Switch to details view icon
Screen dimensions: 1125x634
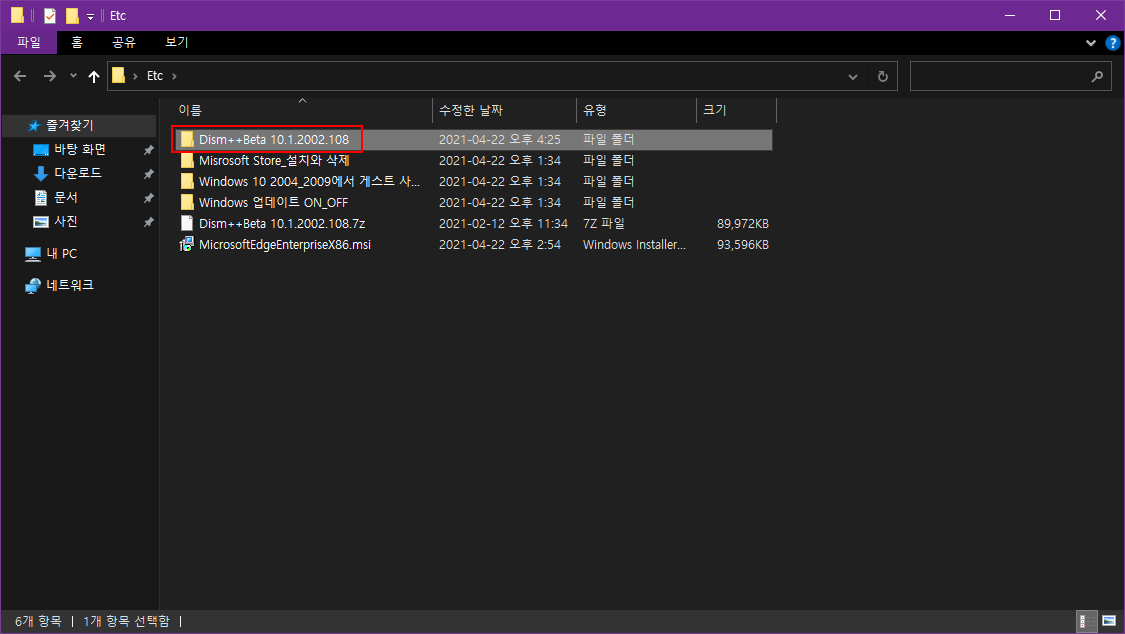pyautogui.click(x=1086, y=621)
